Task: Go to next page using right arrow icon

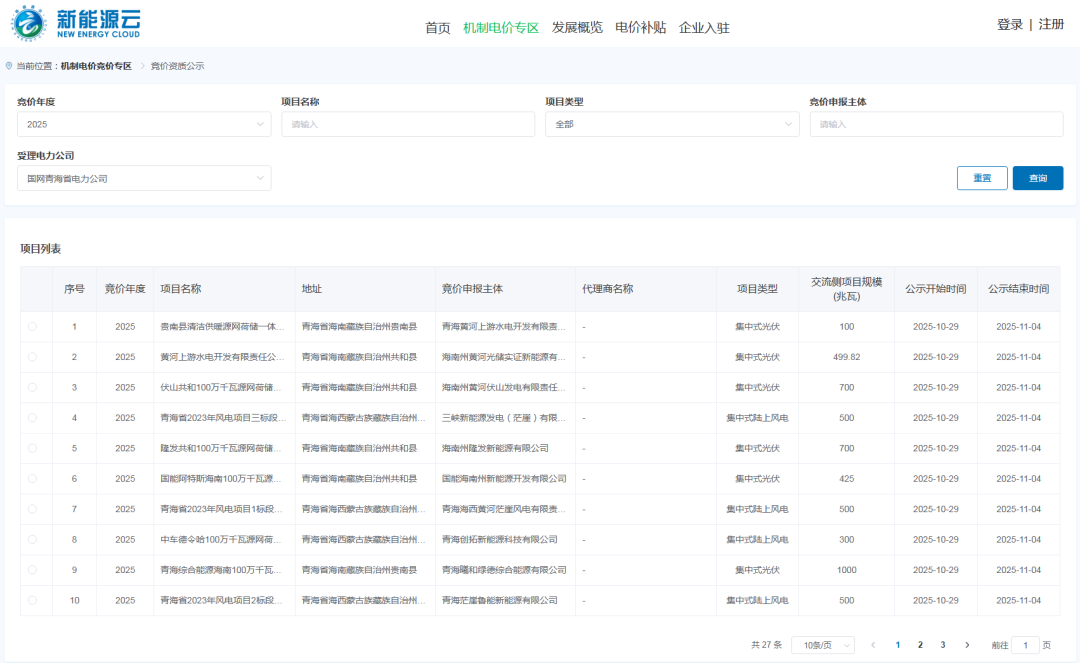Action: (967, 645)
